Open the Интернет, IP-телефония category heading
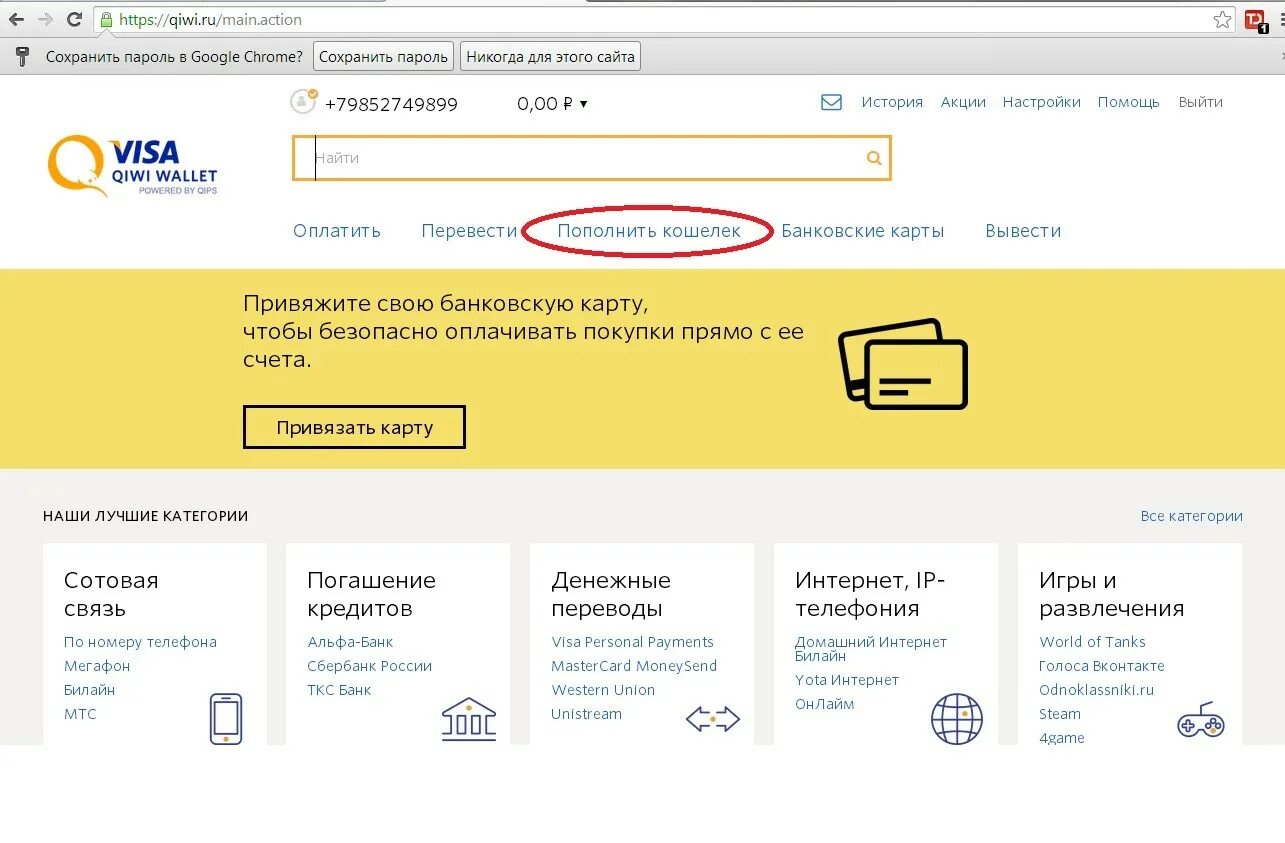This screenshot has width=1285, height=843. click(x=870, y=594)
